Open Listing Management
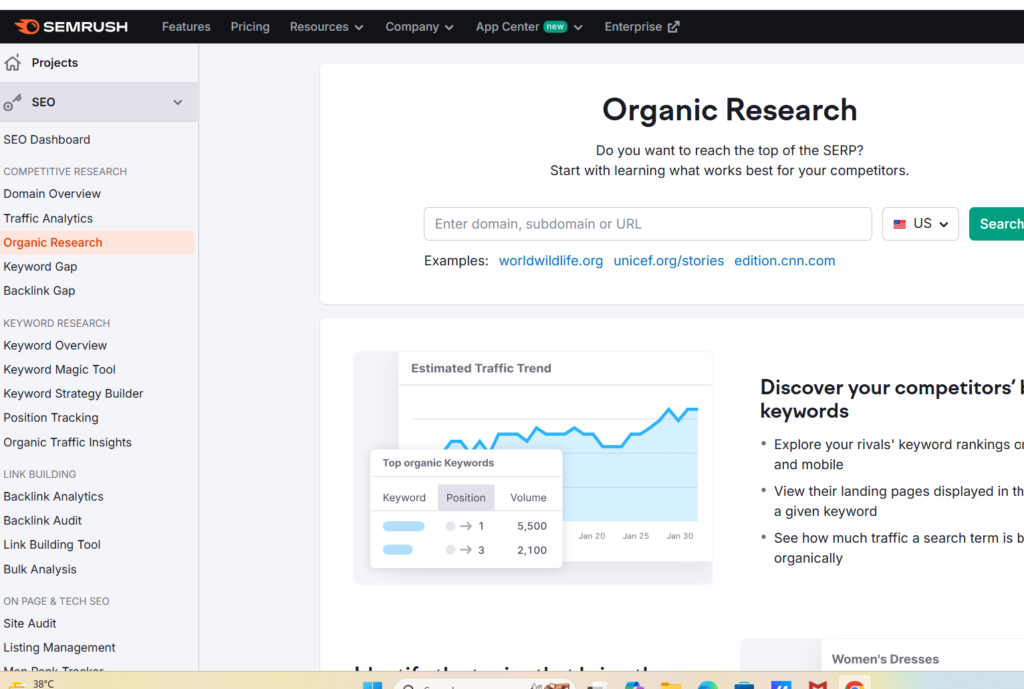This screenshot has width=1024, height=689. pyautogui.click(x=59, y=648)
